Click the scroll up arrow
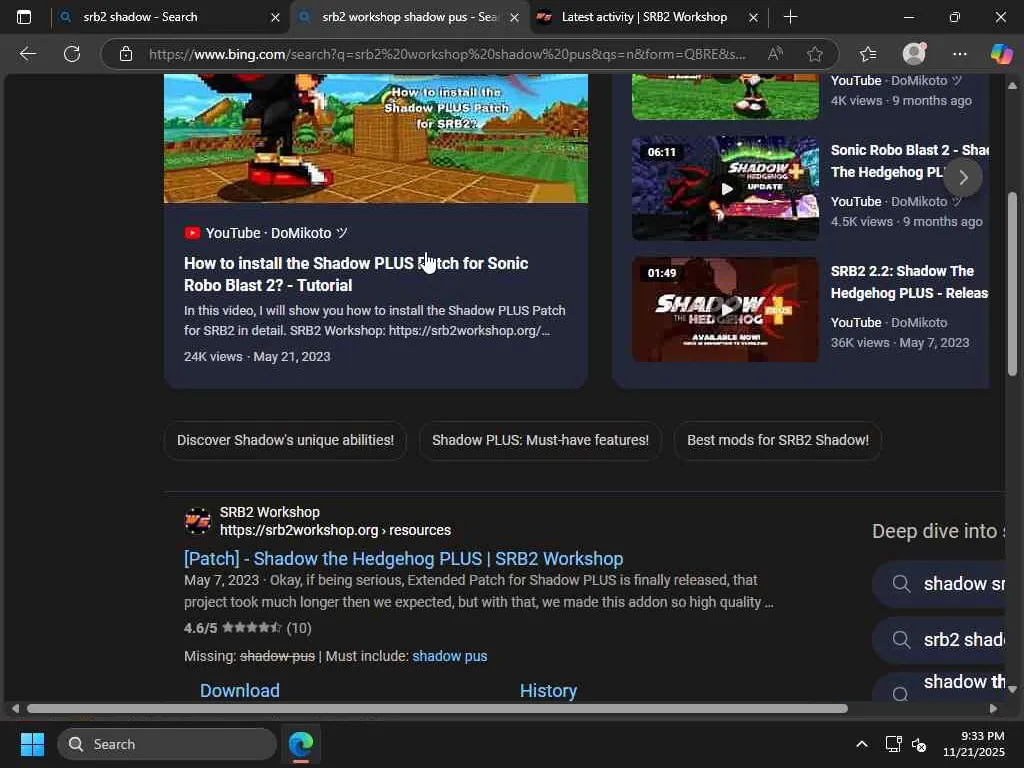 coord(1012,85)
